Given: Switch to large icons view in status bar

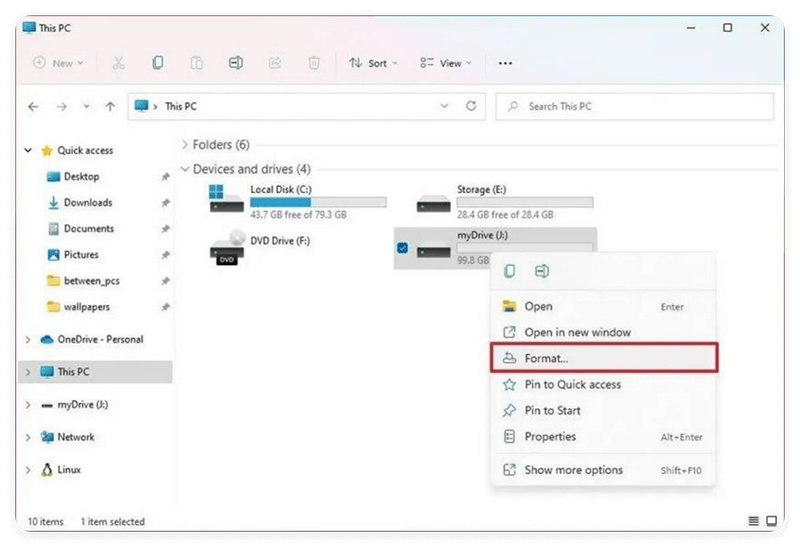Looking at the screenshot, I should tap(771, 520).
